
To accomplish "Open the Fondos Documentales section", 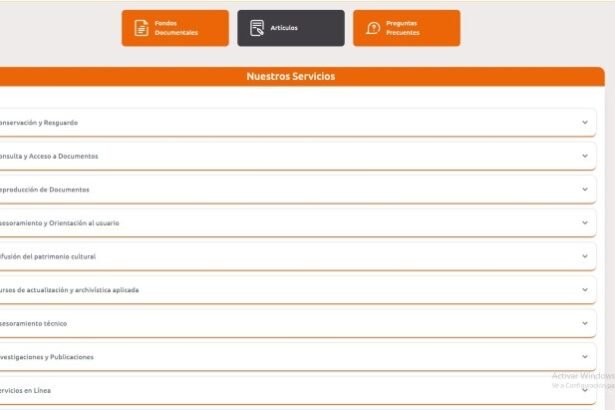I will [x=176, y=28].
